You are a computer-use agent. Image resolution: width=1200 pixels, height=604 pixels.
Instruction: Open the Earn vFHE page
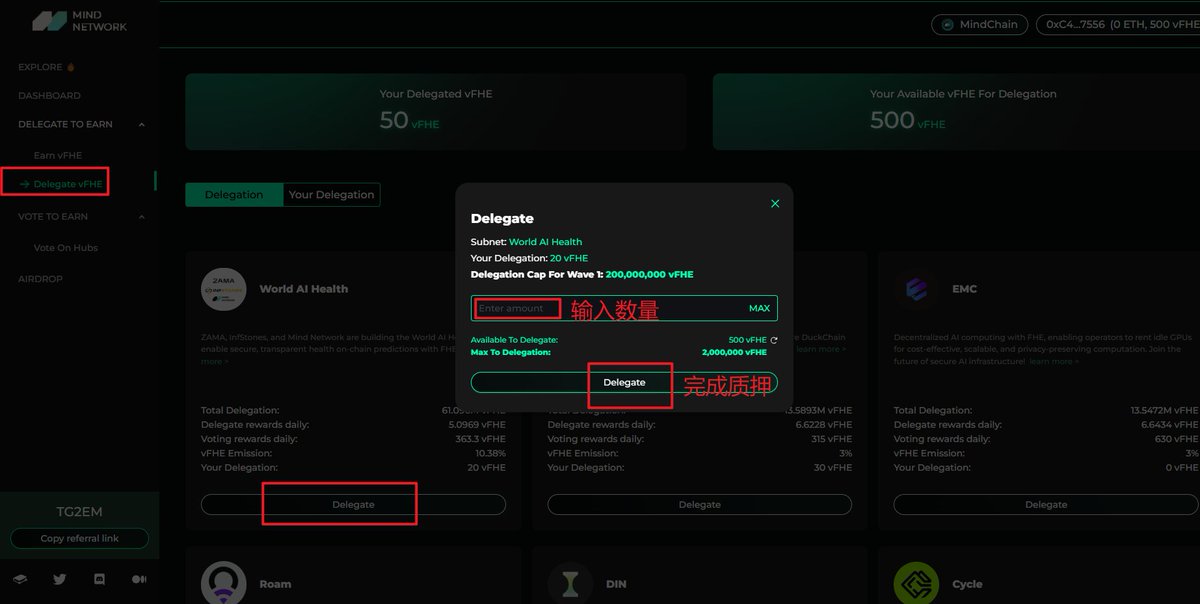58,155
